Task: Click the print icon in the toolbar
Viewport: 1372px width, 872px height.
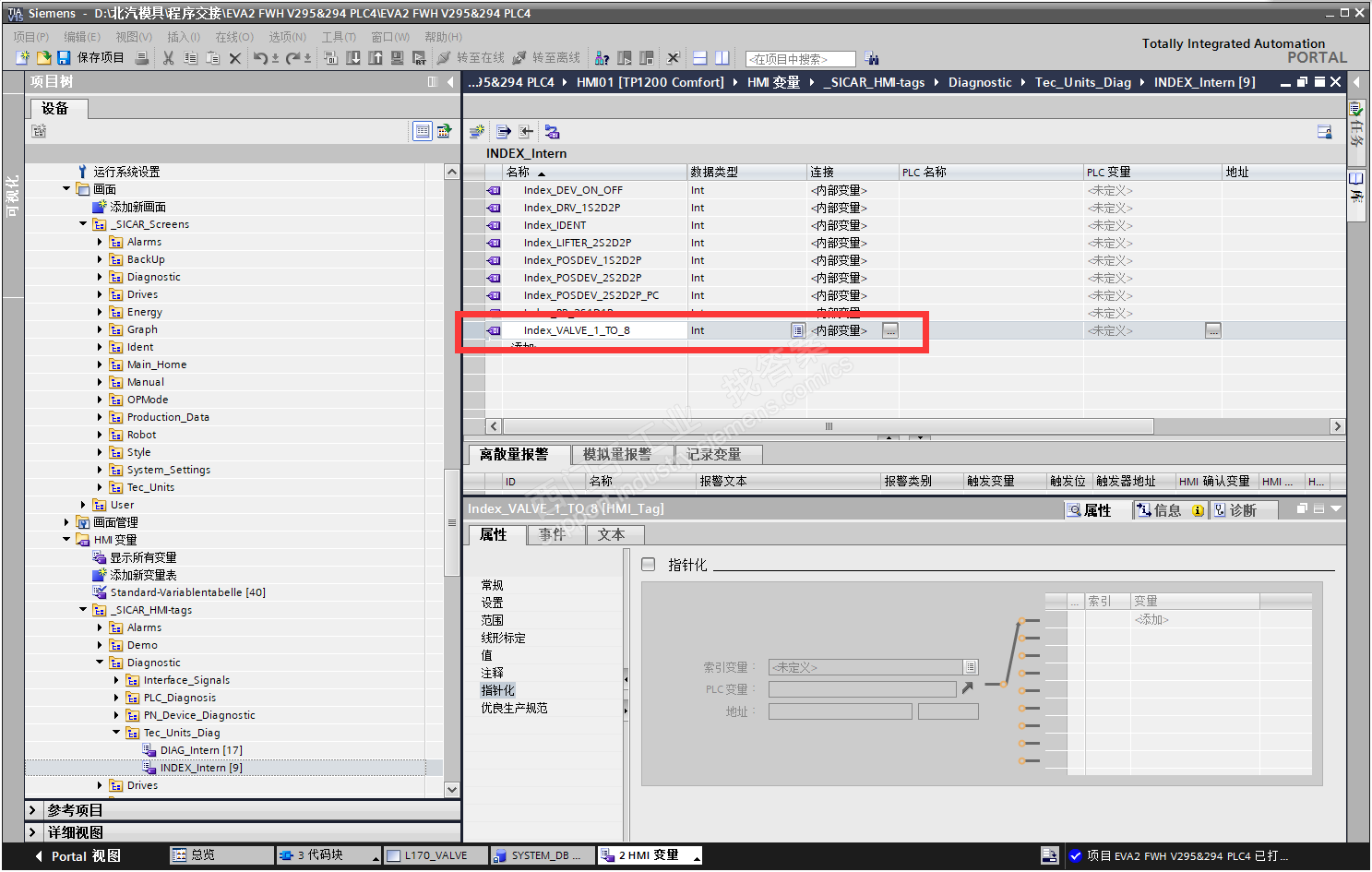Action: [142, 58]
